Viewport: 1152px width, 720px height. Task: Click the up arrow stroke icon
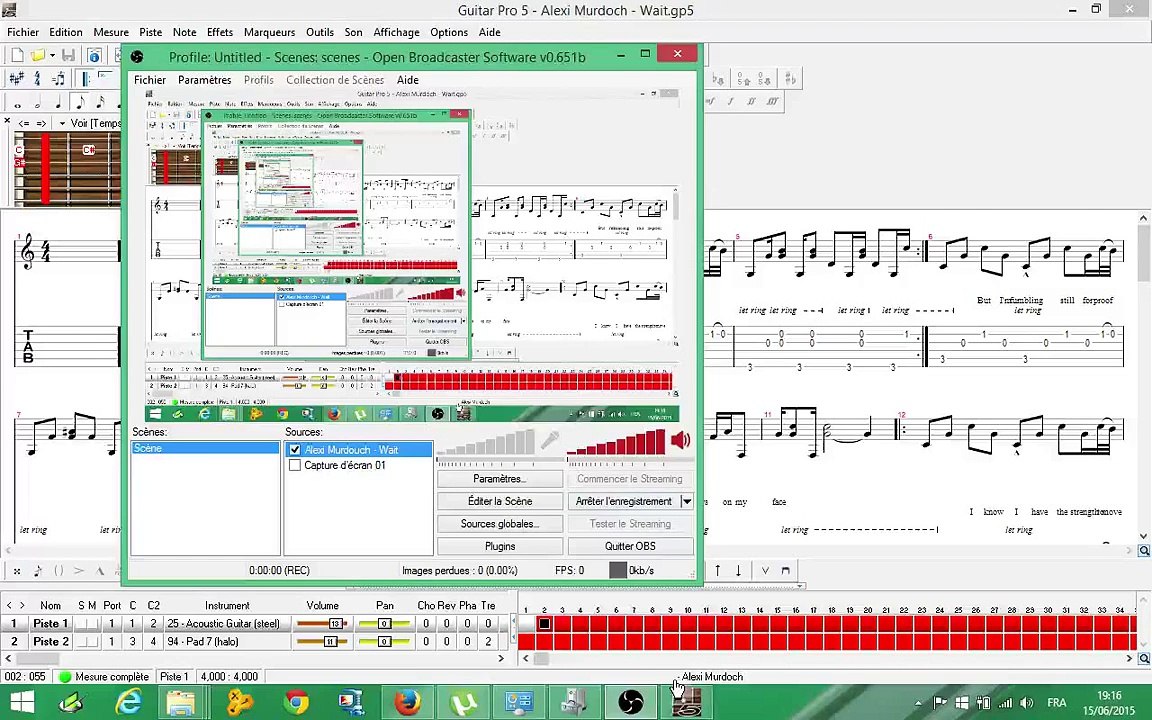(x=718, y=570)
